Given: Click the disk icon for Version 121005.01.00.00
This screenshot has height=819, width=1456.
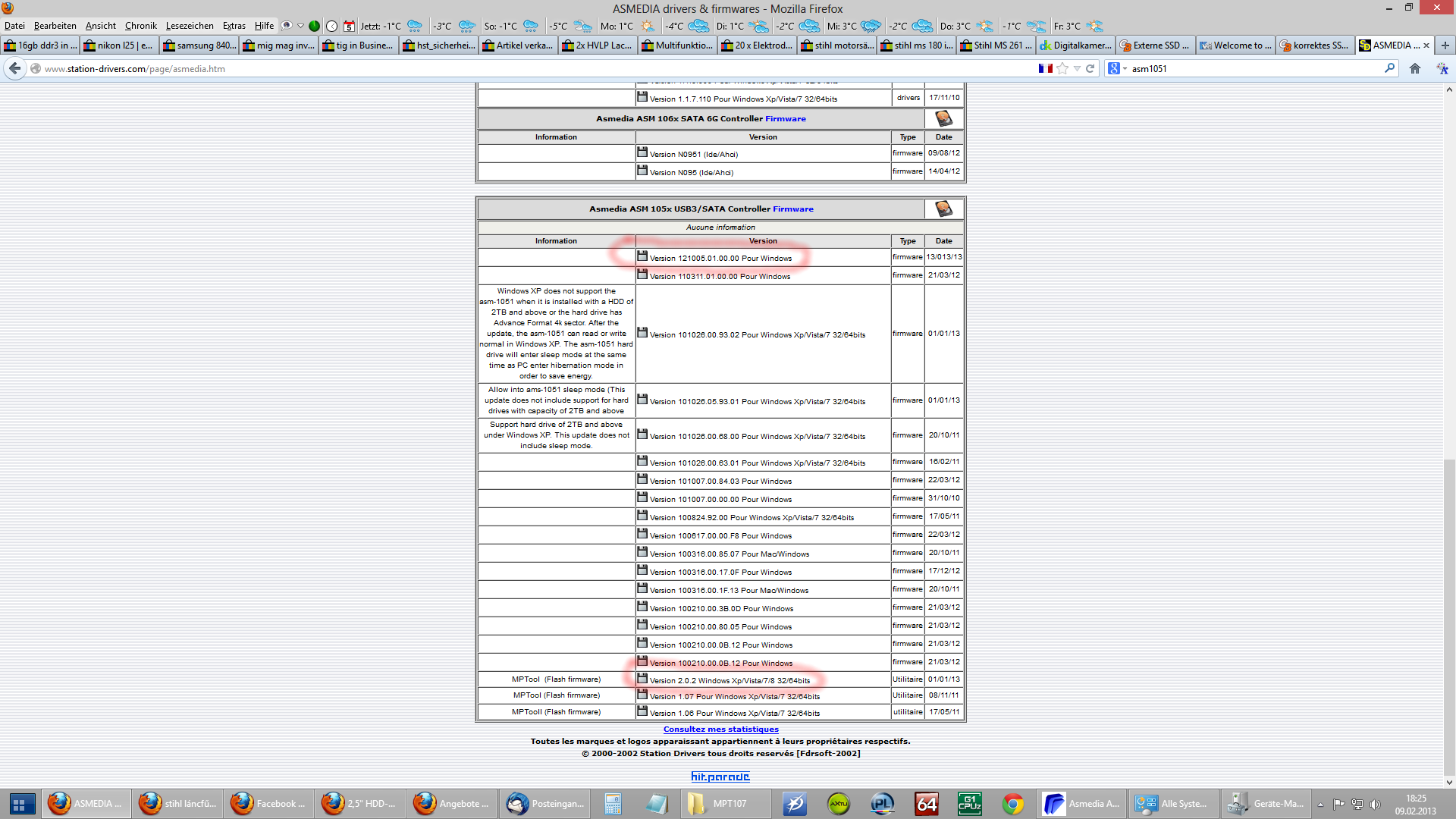Looking at the screenshot, I should point(642,256).
